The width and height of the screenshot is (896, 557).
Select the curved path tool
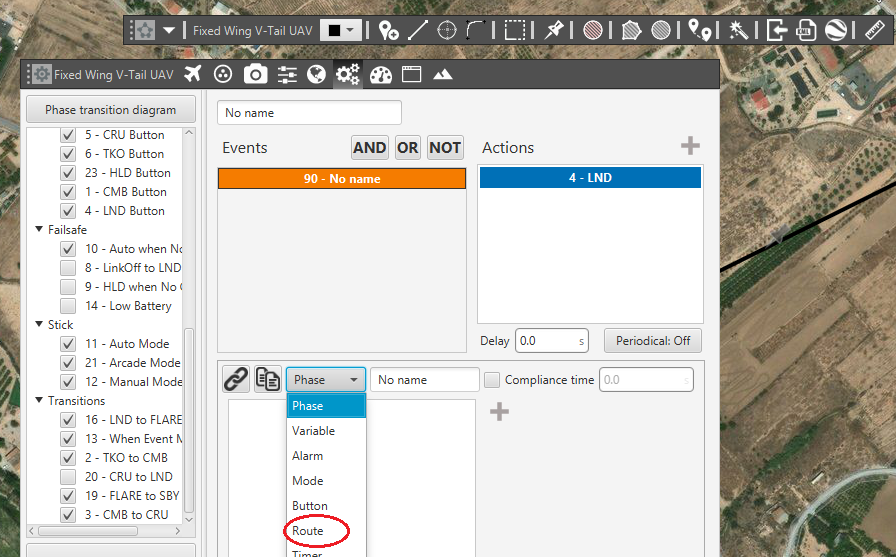tap(475, 30)
